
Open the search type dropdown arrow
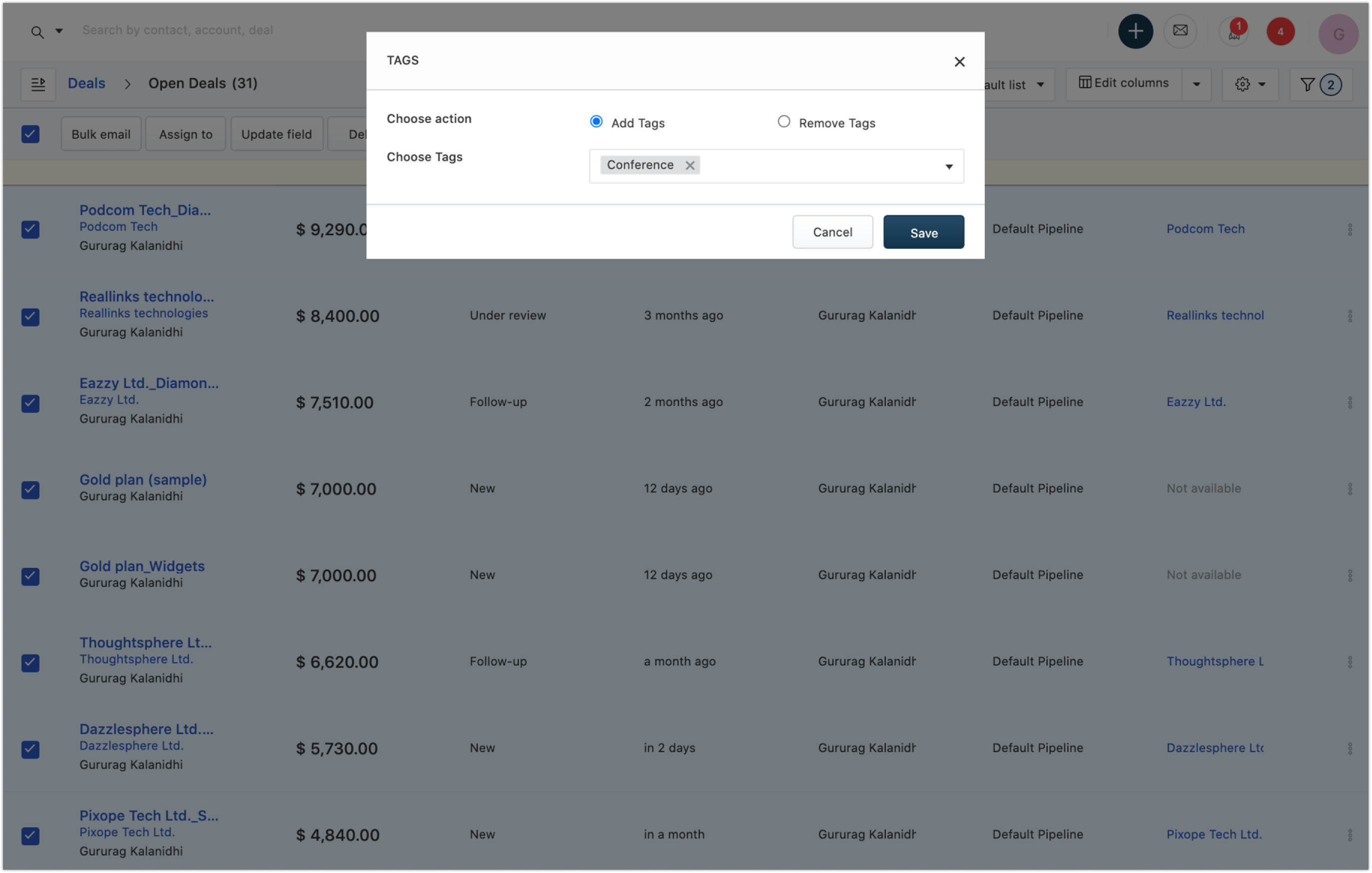(x=58, y=31)
